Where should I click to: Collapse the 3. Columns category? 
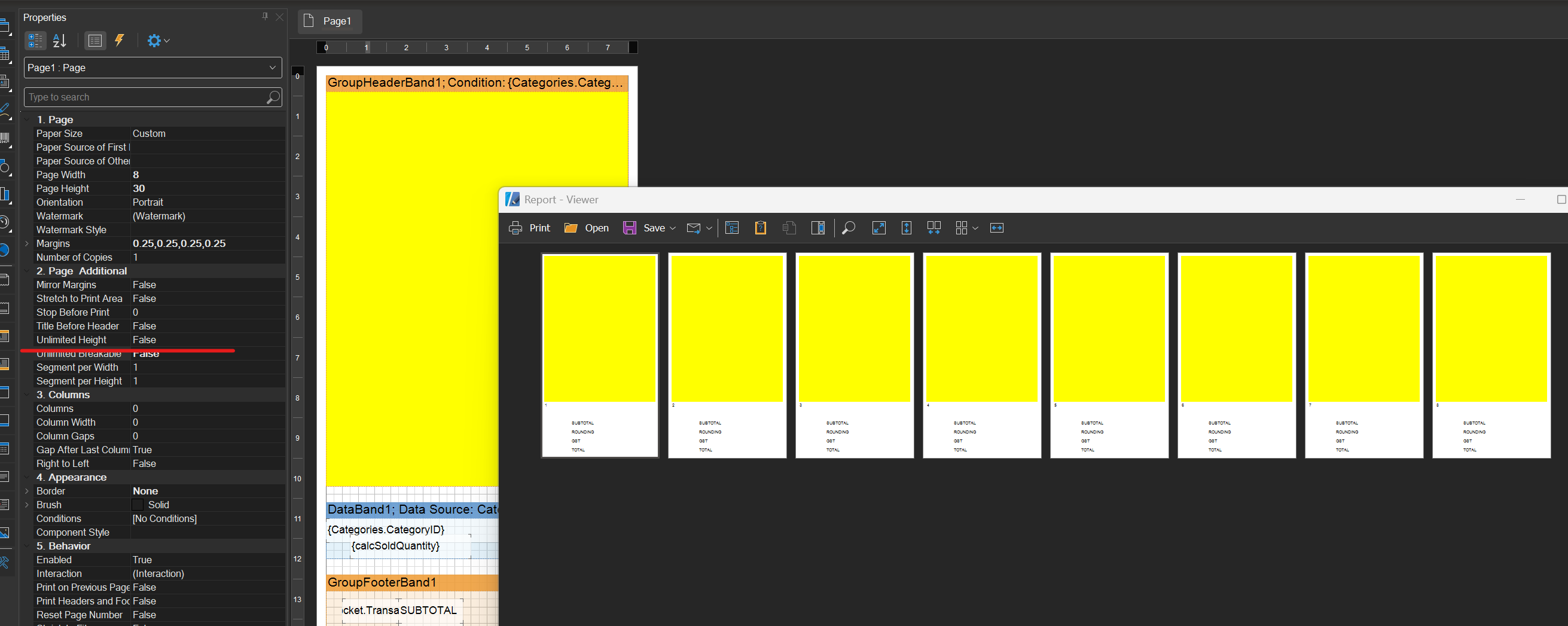click(x=27, y=395)
